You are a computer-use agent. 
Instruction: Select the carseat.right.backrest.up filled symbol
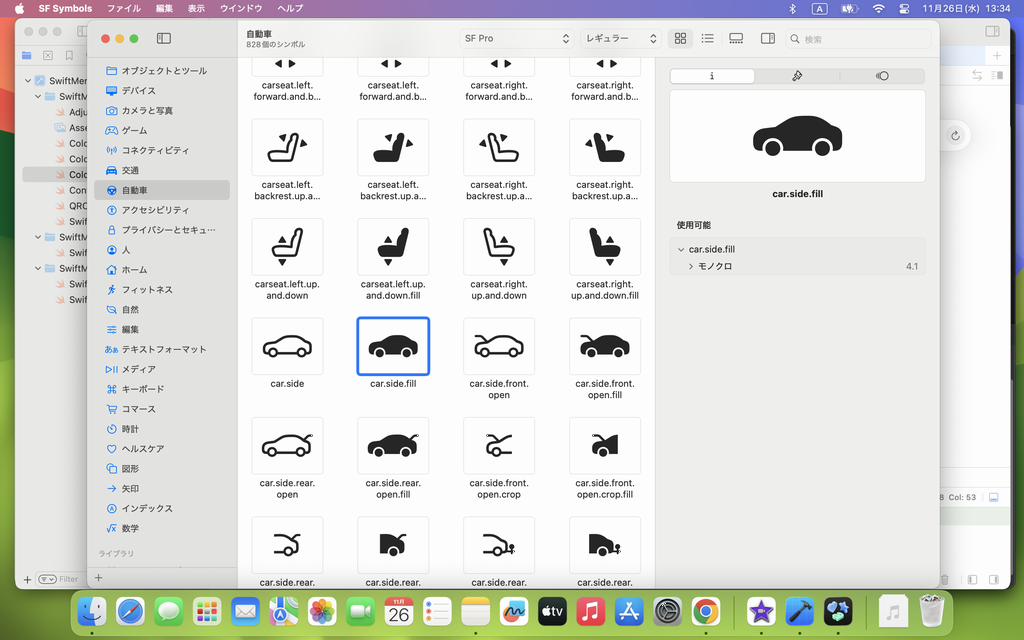(x=605, y=148)
